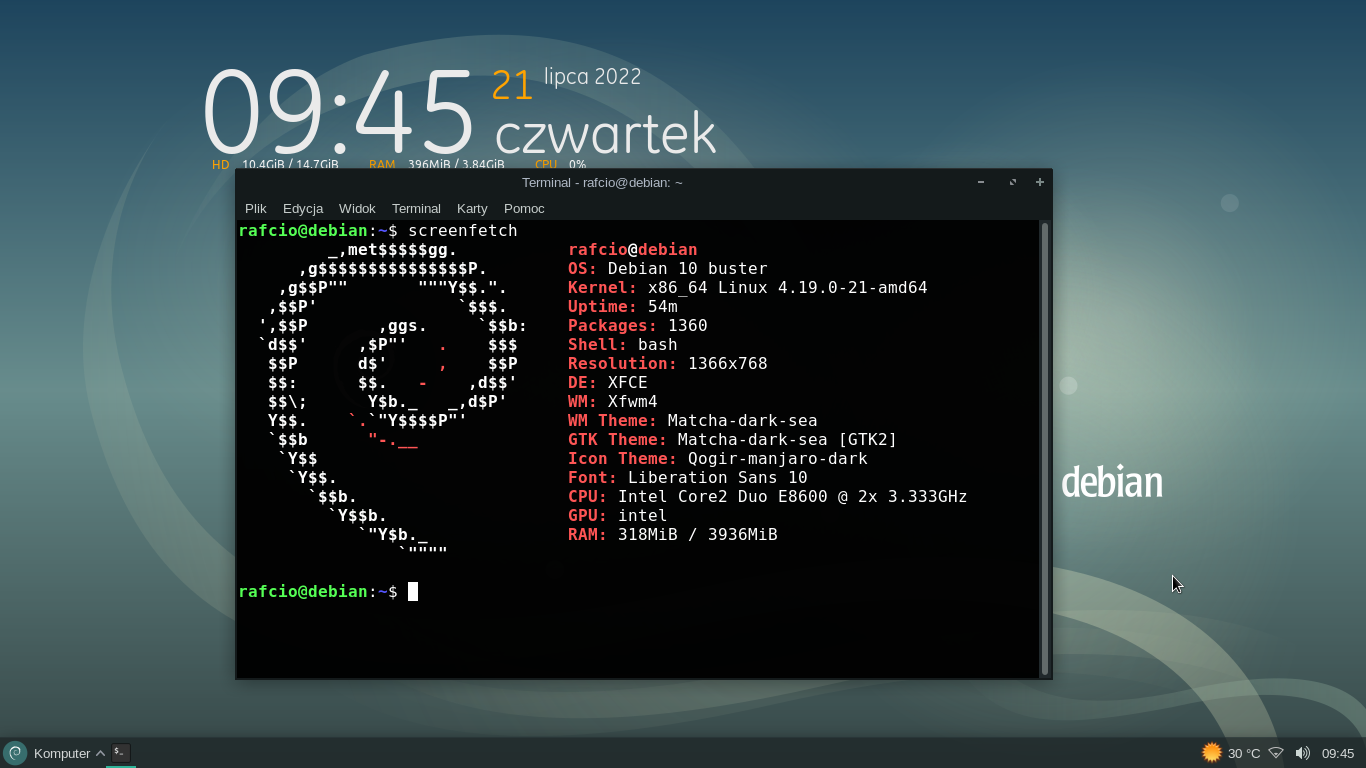Image resolution: width=1366 pixels, height=768 pixels.
Task: Click the Debian swirl start menu icon
Action: pos(15,753)
